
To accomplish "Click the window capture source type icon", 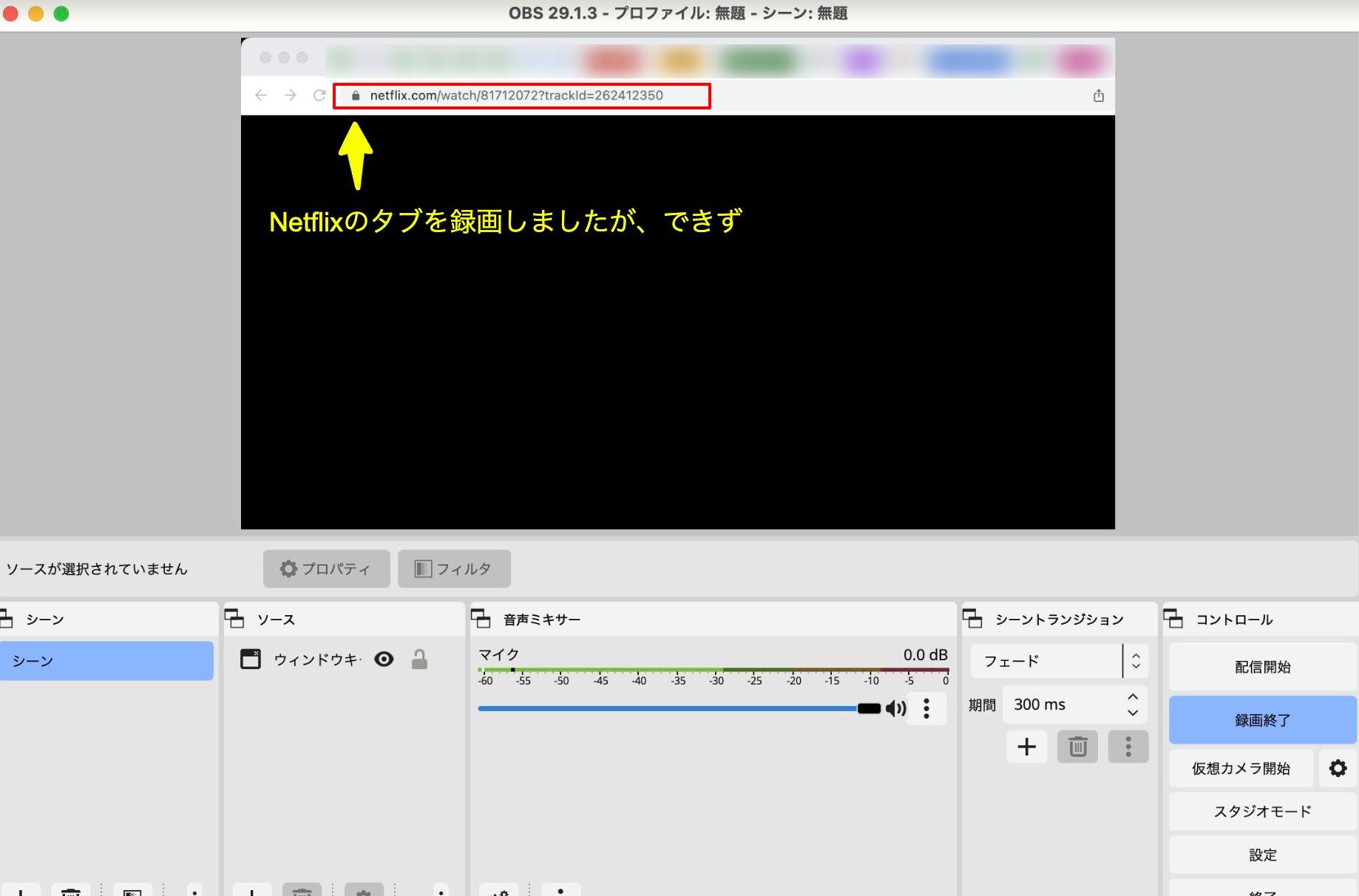I will (x=251, y=659).
